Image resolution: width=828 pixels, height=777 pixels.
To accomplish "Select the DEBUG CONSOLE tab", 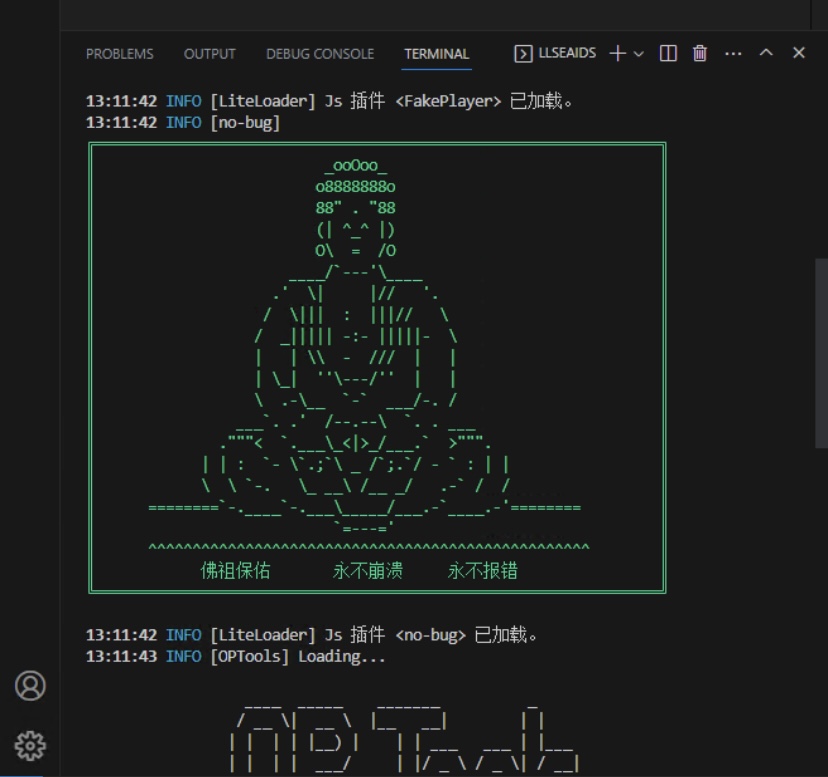I will [x=320, y=54].
